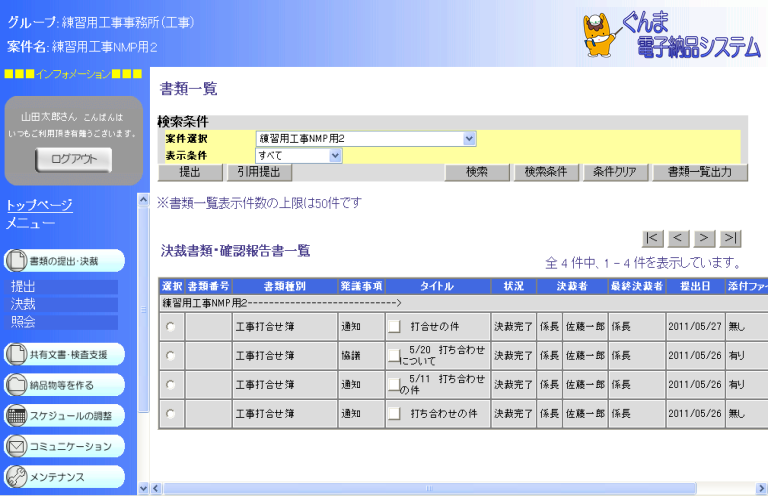Select radio for 打合せの件 row
The image size is (768, 496).
170,327
